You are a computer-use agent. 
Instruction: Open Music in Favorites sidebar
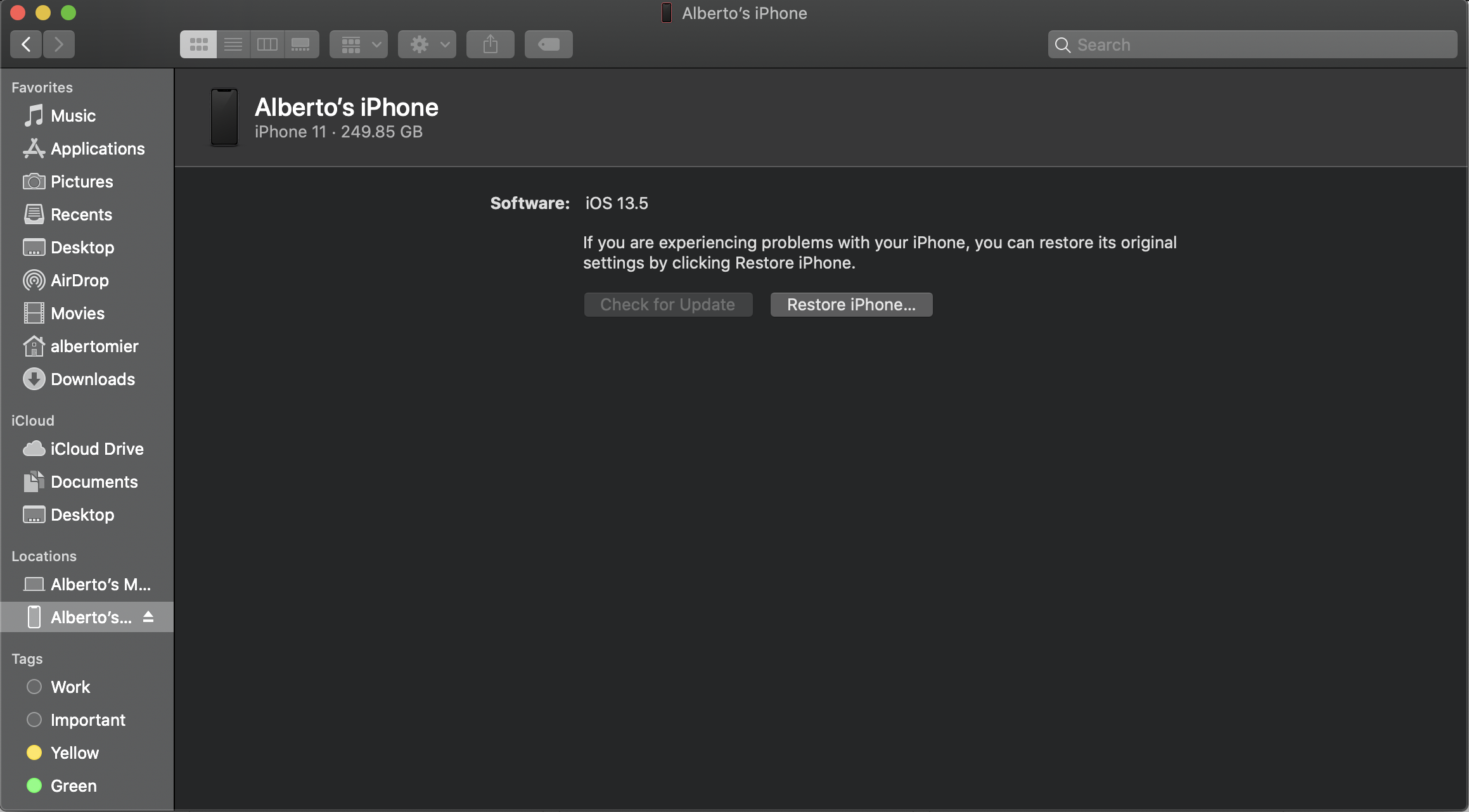tap(87, 116)
